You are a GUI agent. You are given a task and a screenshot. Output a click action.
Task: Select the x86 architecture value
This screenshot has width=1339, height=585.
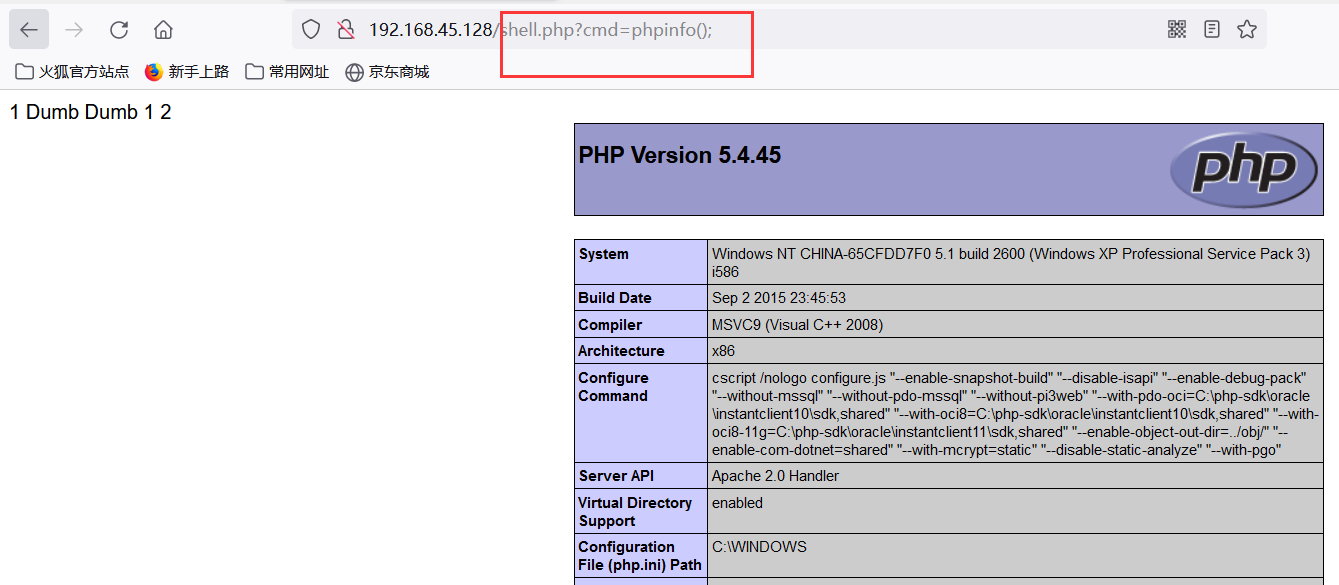[x=723, y=351]
